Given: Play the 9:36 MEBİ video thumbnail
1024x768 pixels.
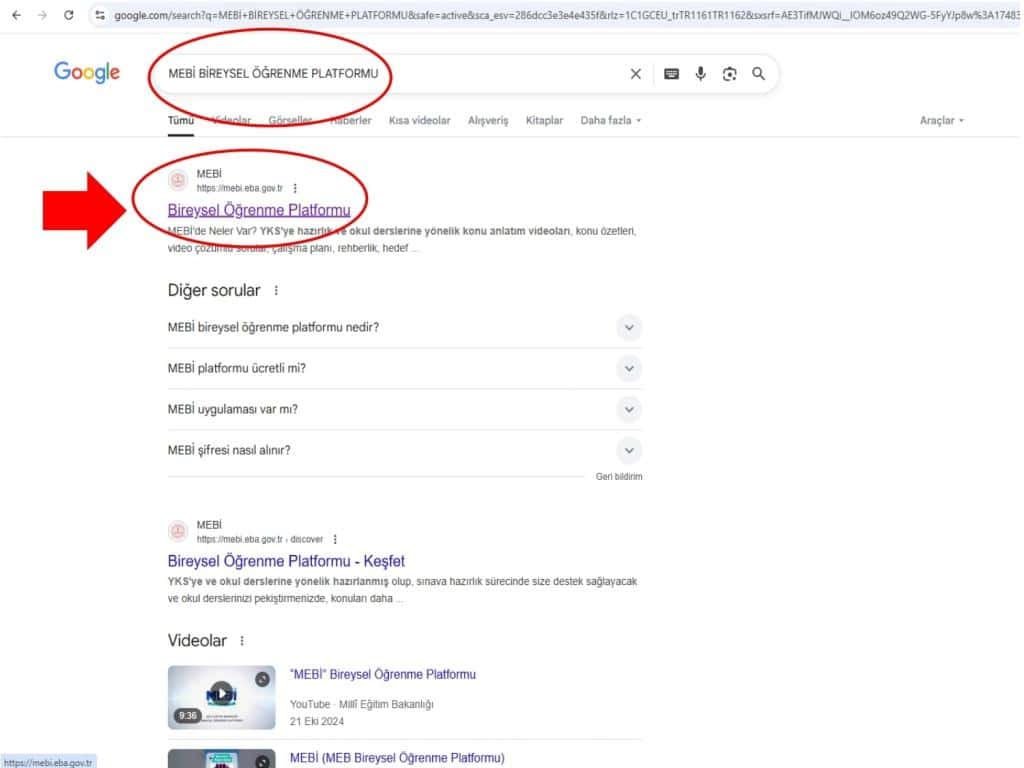Looking at the screenshot, I should [221, 697].
